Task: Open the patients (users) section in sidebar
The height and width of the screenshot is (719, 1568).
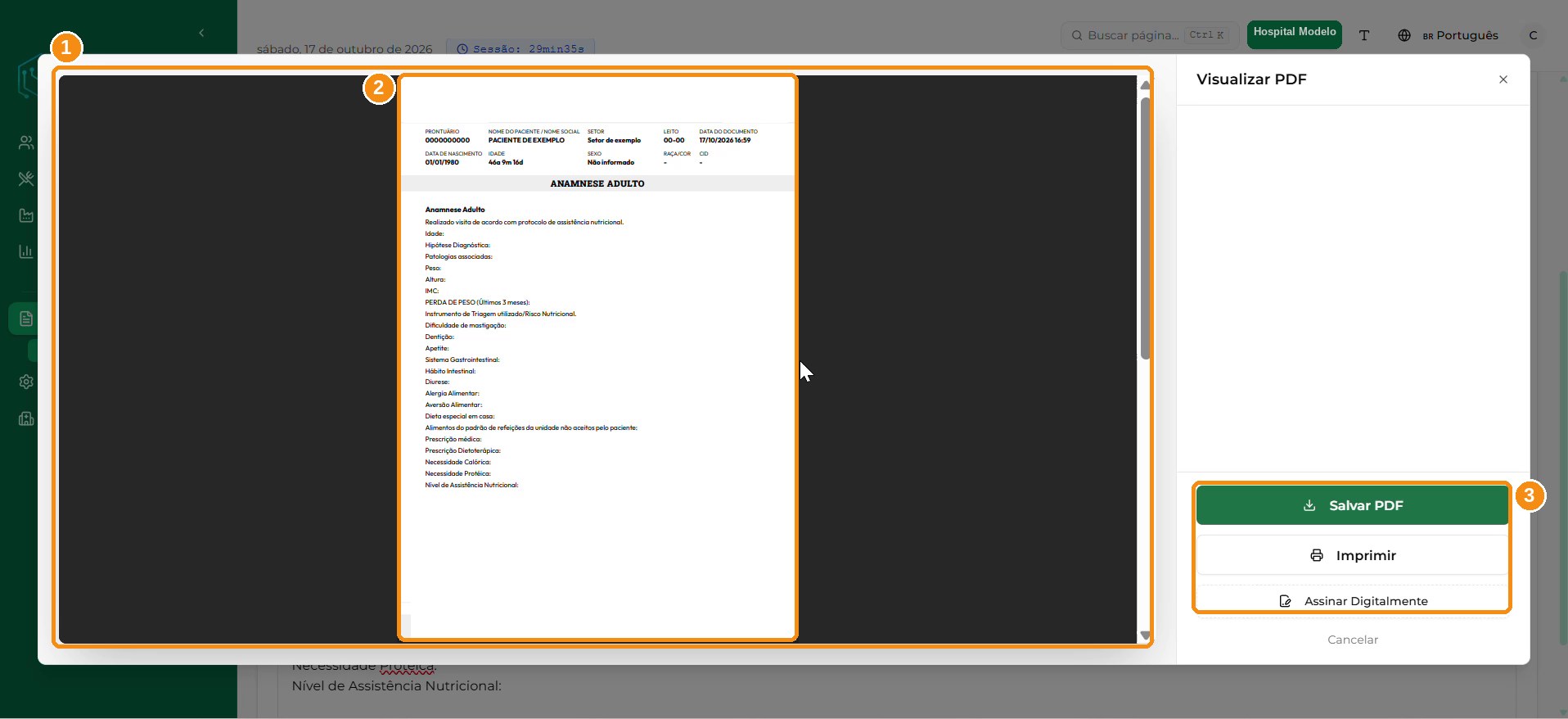Action: tap(26, 142)
